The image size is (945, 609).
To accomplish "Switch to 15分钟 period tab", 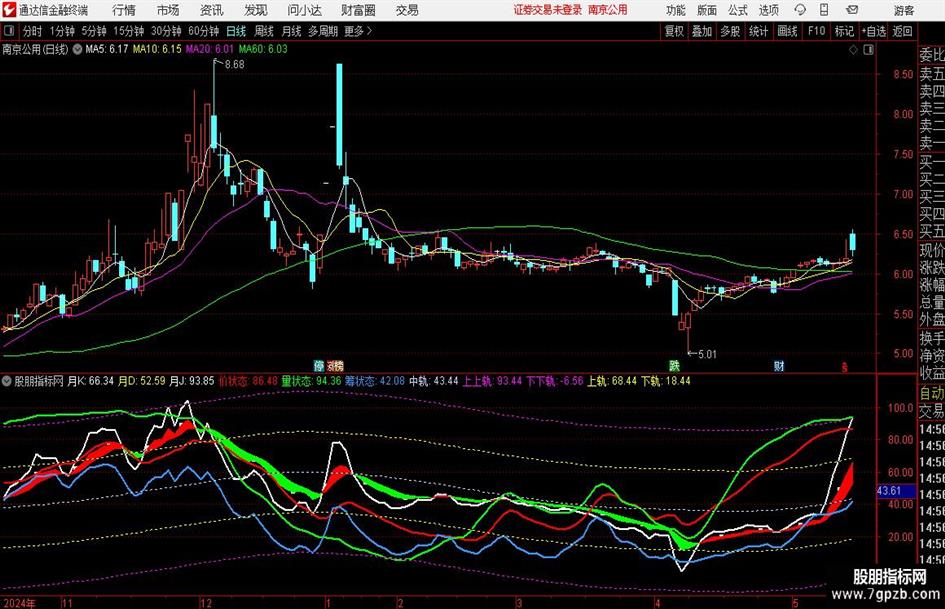I will (x=129, y=31).
